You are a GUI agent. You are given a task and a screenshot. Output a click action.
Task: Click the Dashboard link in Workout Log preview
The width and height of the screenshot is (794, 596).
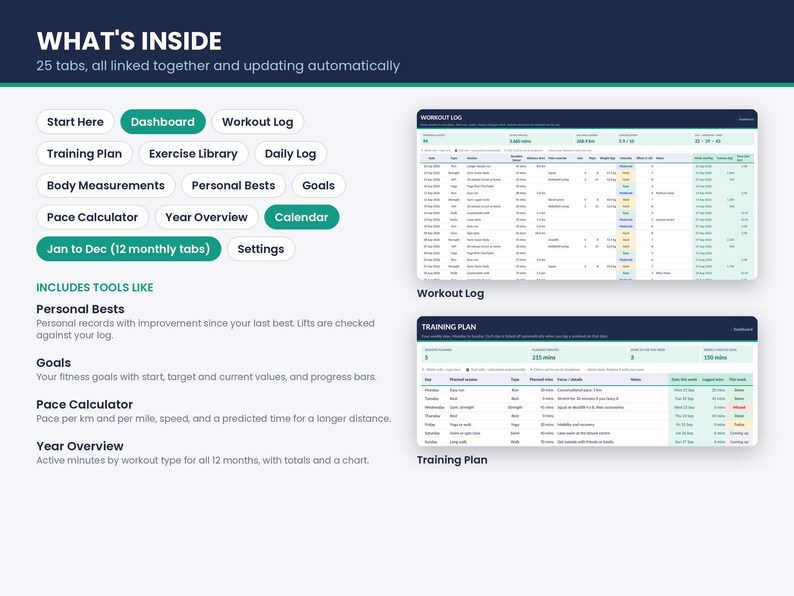pyautogui.click(x=745, y=120)
